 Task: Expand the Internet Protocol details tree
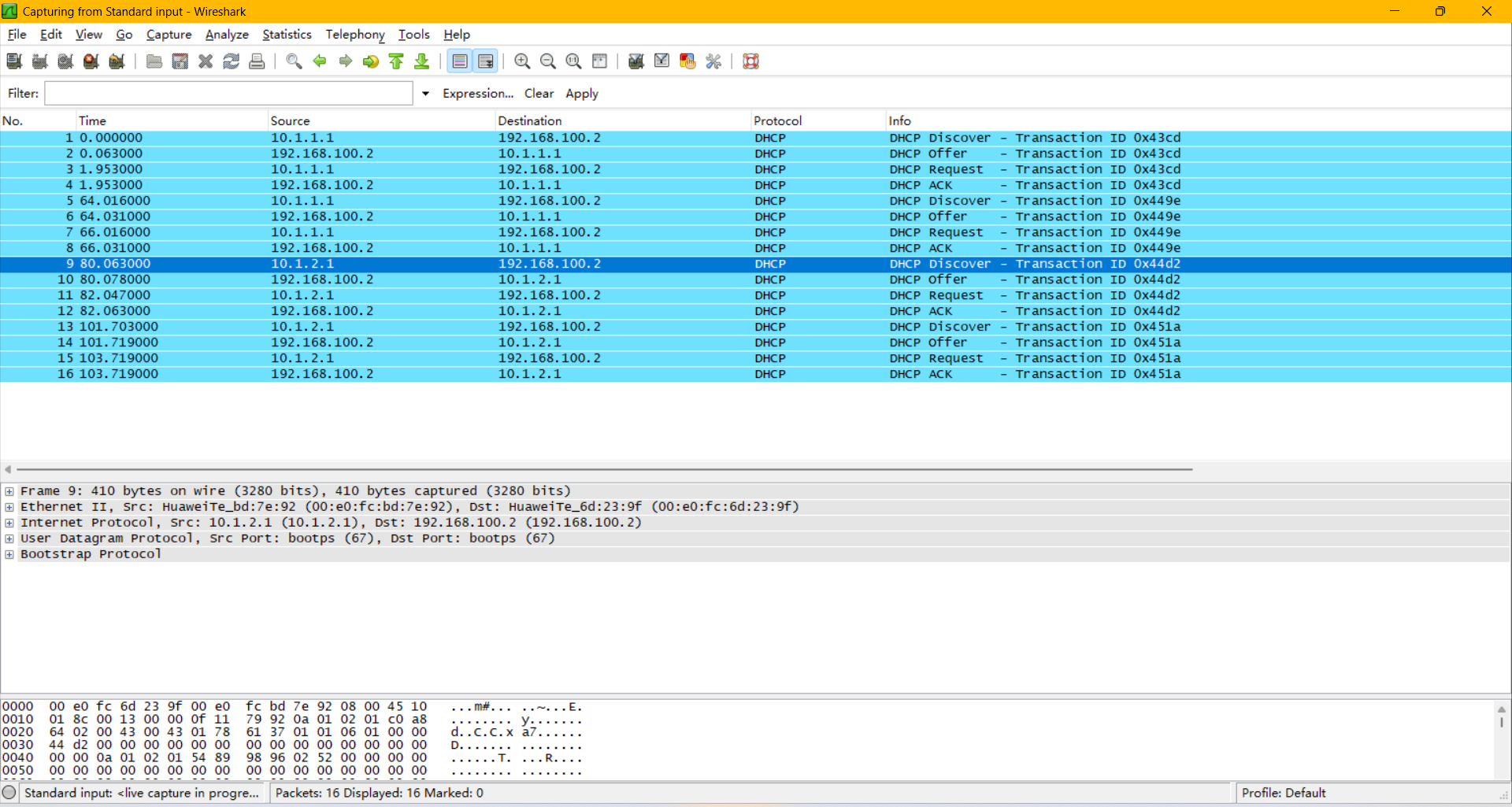9,523
